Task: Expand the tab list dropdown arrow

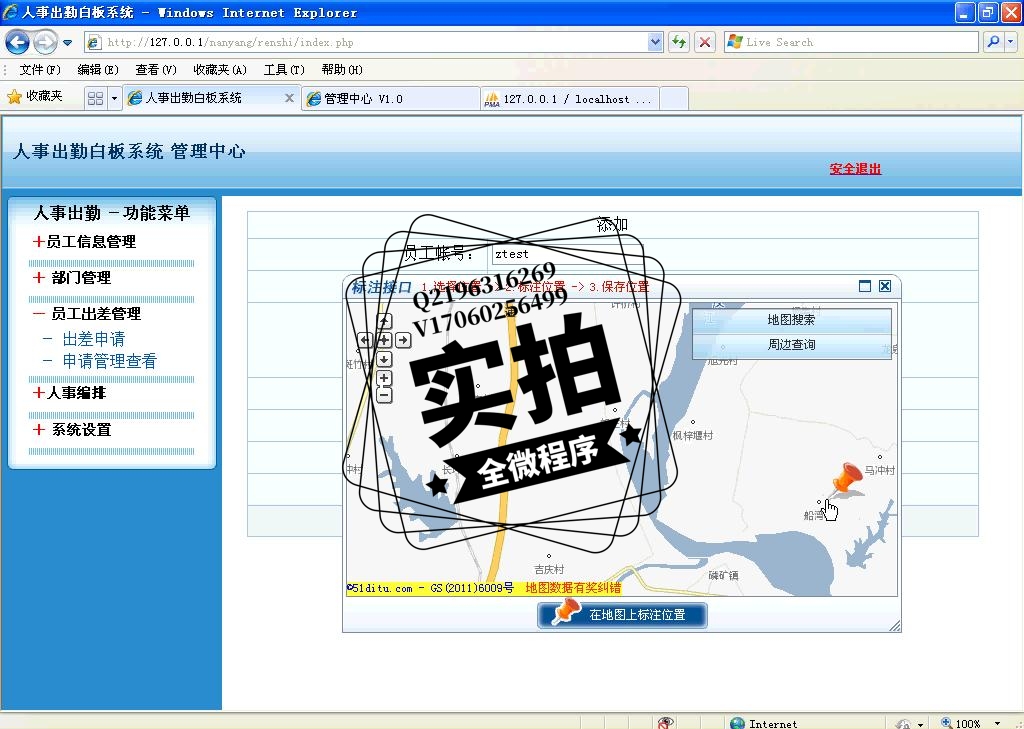Action: pos(114,98)
